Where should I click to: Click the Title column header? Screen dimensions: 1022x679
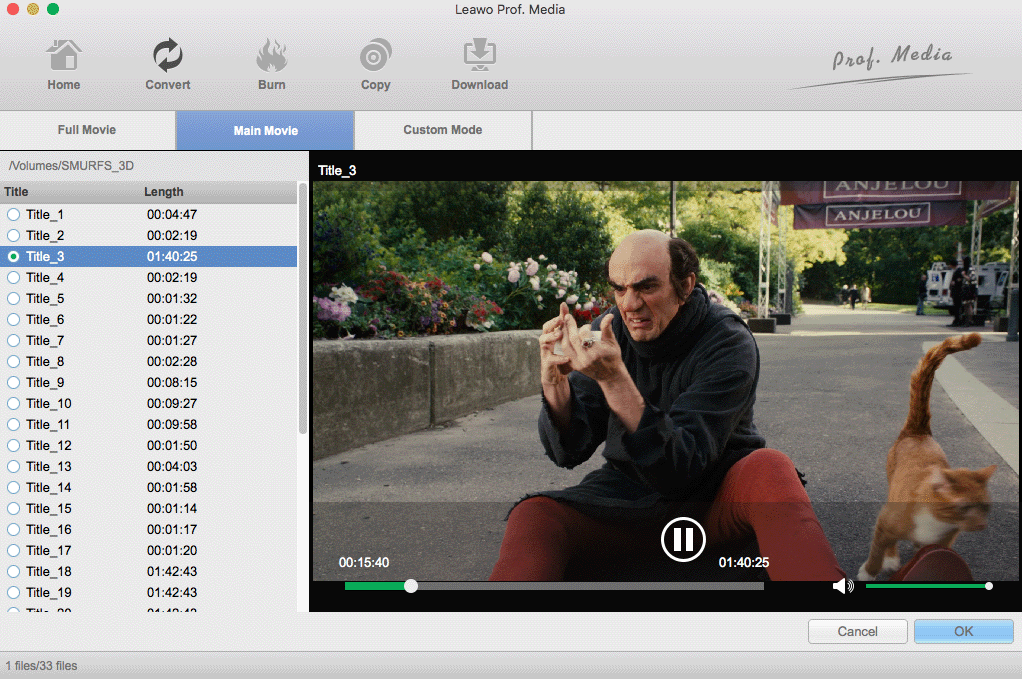16,192
